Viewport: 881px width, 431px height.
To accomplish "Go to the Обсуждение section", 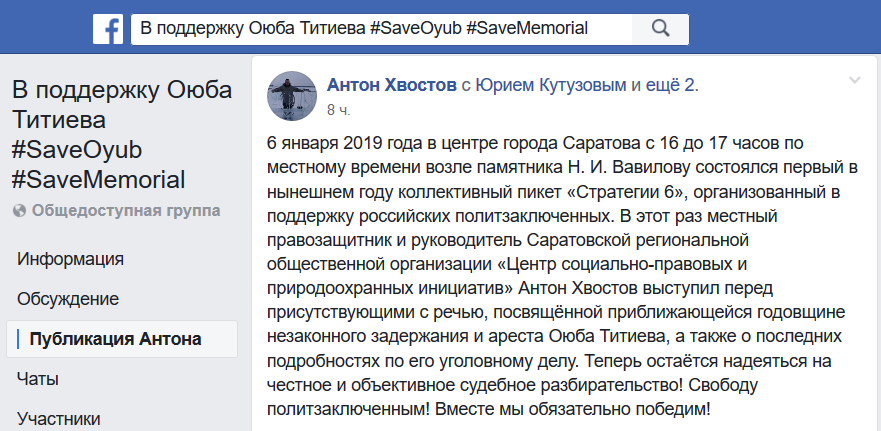I will click(x=68, y=299).
